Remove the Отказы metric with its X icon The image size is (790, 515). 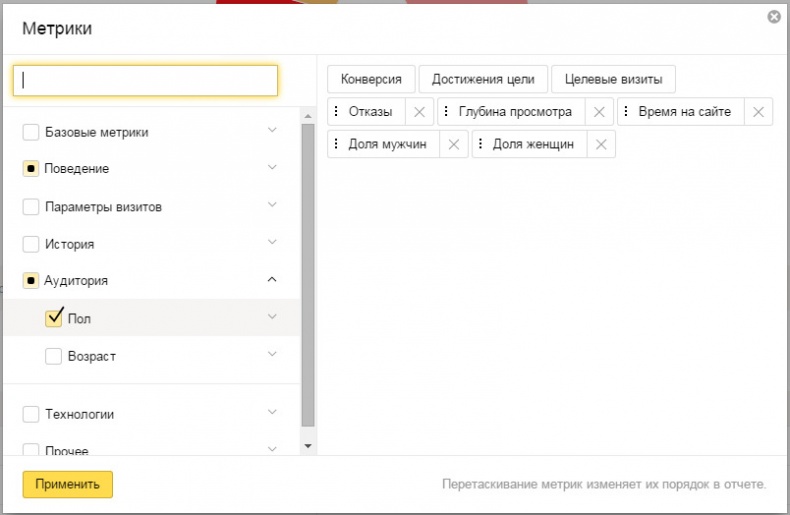[420, 112]
